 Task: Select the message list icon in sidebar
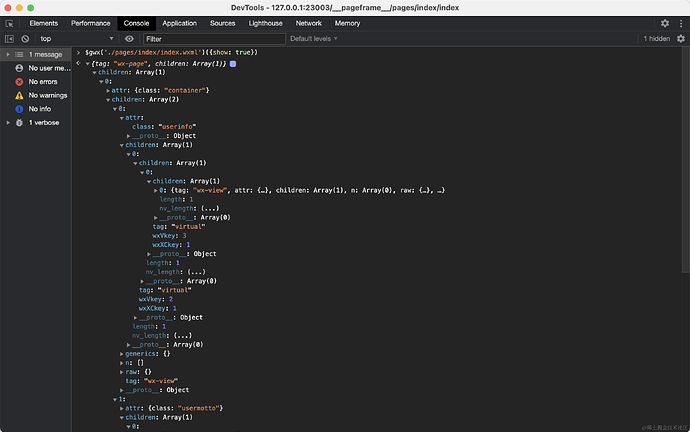pos(19,55)
